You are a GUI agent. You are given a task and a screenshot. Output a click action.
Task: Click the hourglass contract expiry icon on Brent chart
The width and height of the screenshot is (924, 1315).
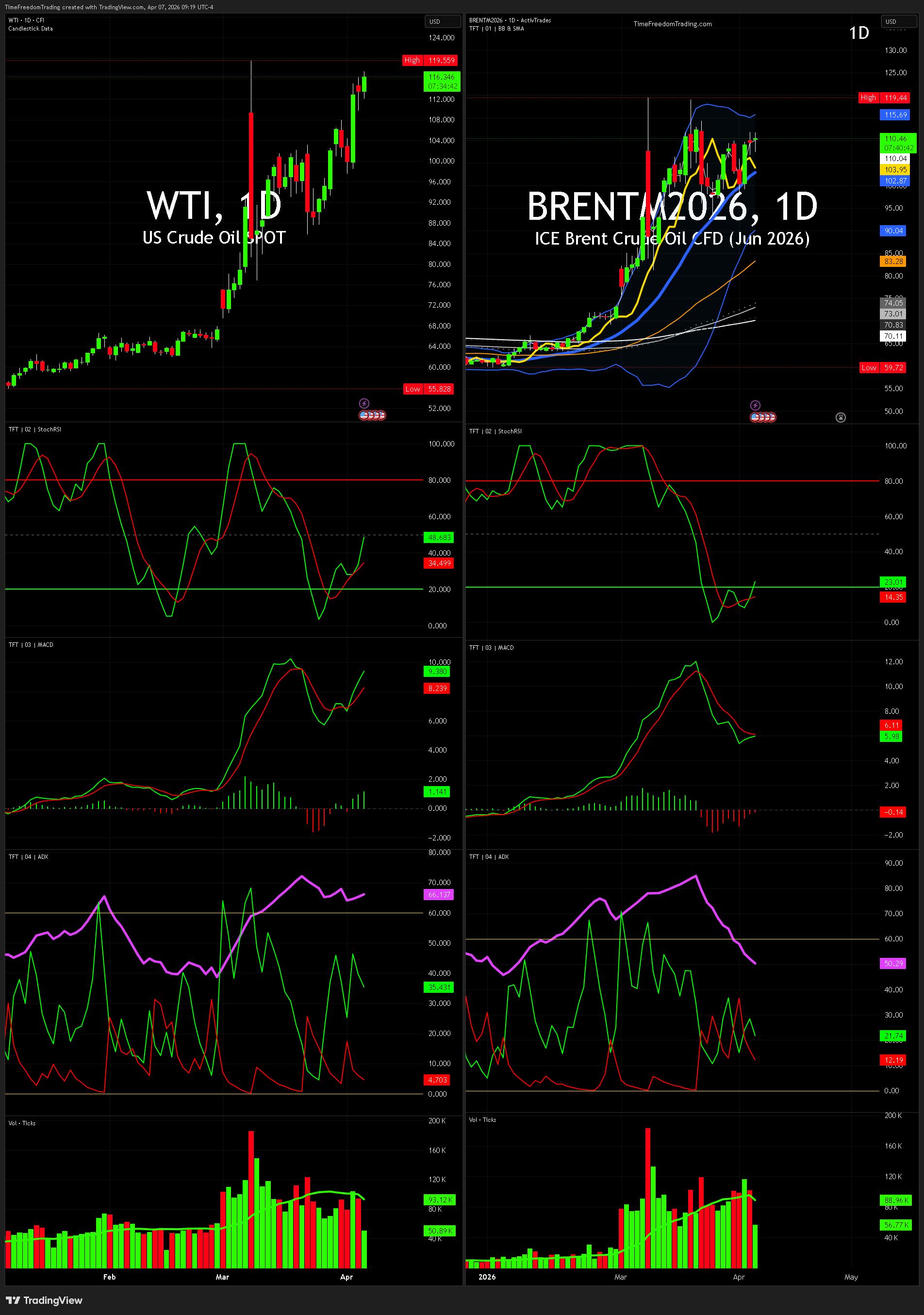click(841, 417)
